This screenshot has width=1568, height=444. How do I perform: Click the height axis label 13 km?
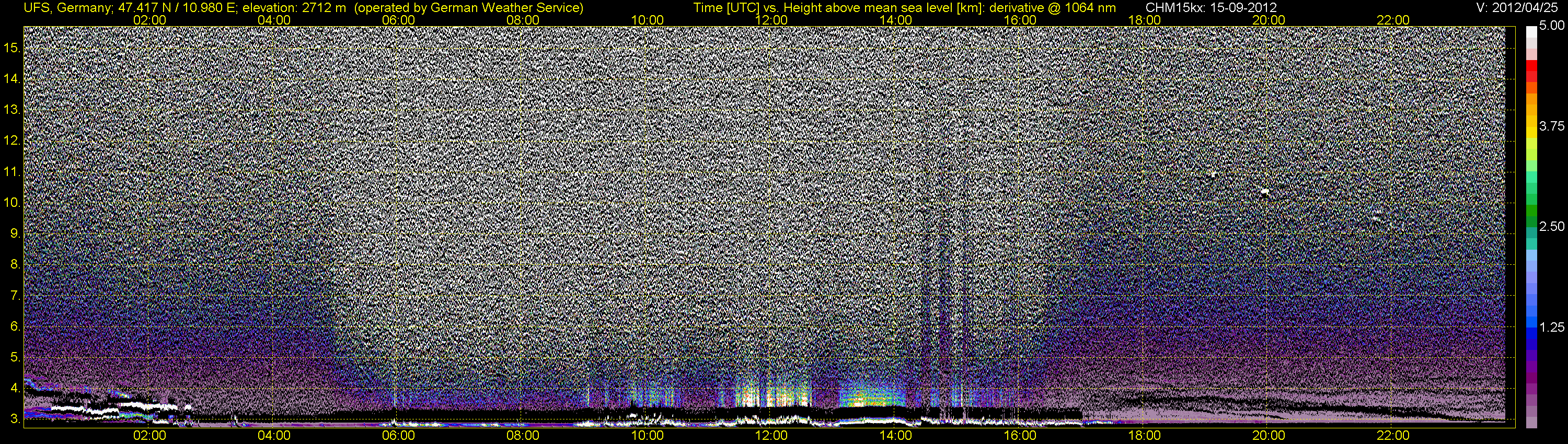tap(11, 110)
